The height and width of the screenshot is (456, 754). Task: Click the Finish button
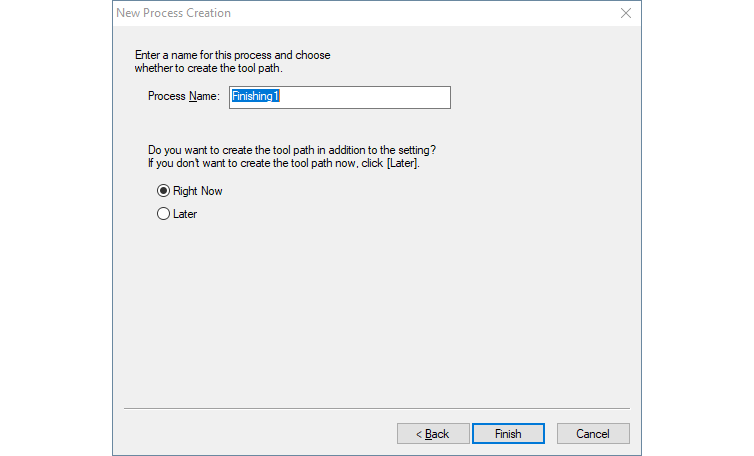point(508,433)
